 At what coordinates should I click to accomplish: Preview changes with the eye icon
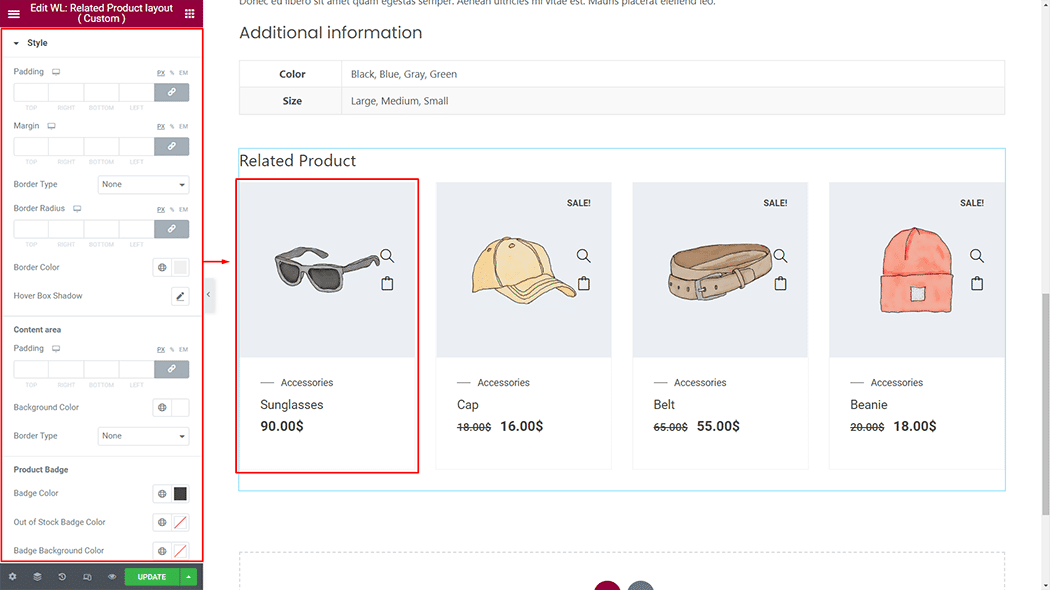pos(112,577)
